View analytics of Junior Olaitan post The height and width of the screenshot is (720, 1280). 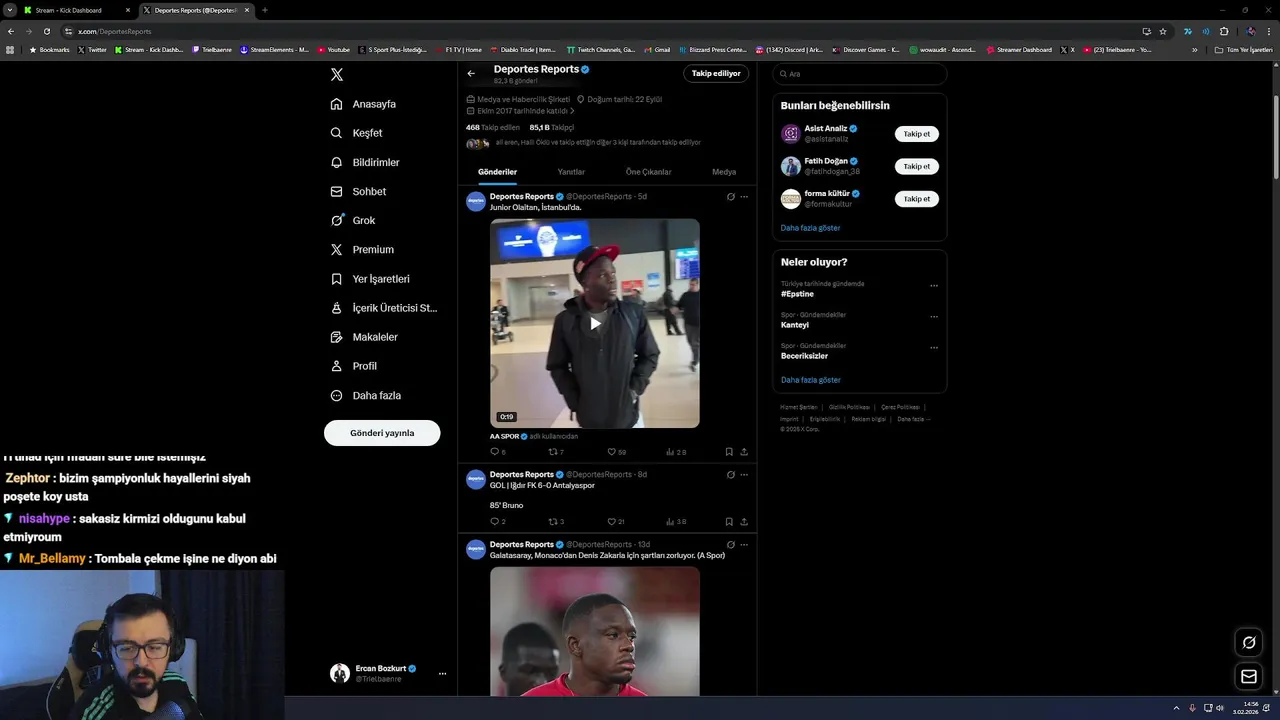671,452
